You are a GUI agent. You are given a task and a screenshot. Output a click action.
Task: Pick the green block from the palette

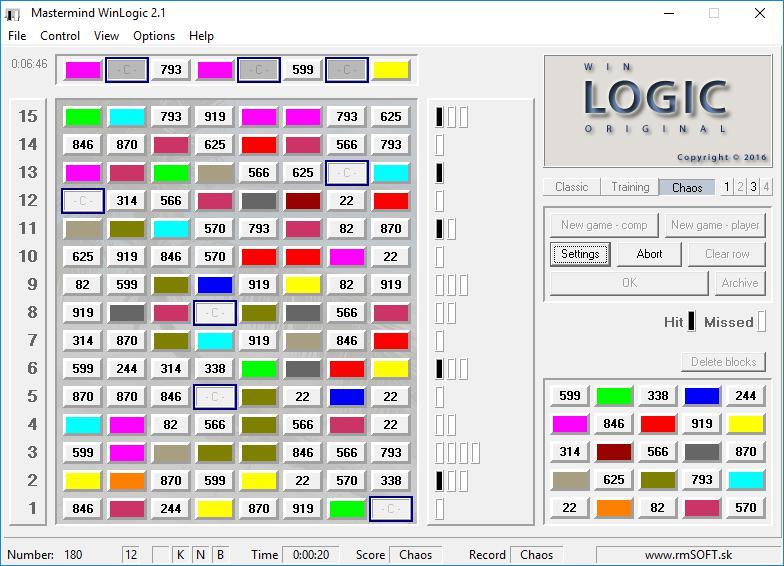pyautogui.click(x=614, y=396)
